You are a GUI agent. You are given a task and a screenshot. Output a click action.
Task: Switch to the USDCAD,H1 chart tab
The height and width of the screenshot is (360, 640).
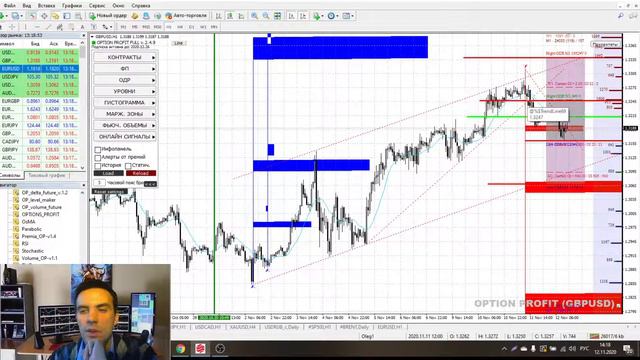(207, 327)
